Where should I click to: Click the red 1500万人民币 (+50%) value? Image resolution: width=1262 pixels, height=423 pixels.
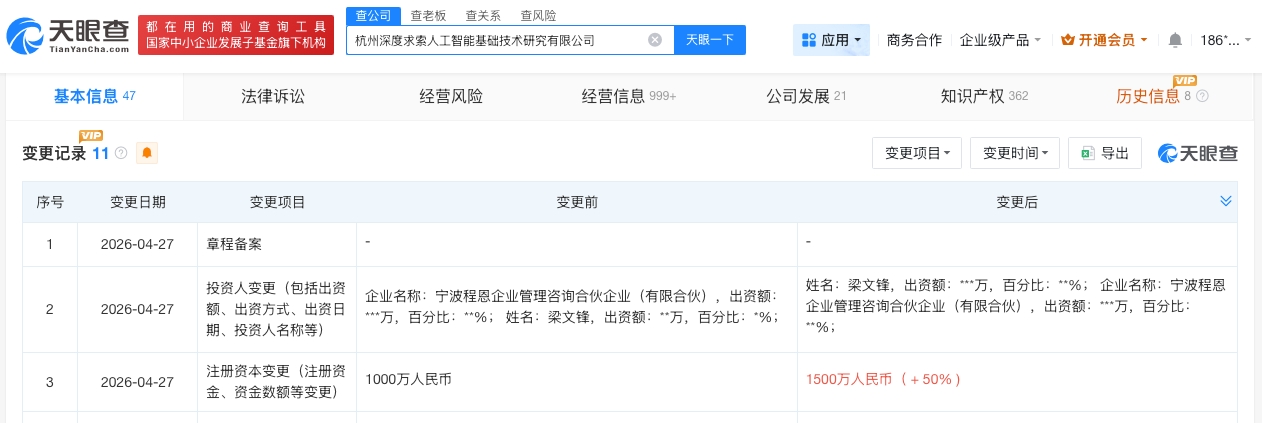coord(883,380)
